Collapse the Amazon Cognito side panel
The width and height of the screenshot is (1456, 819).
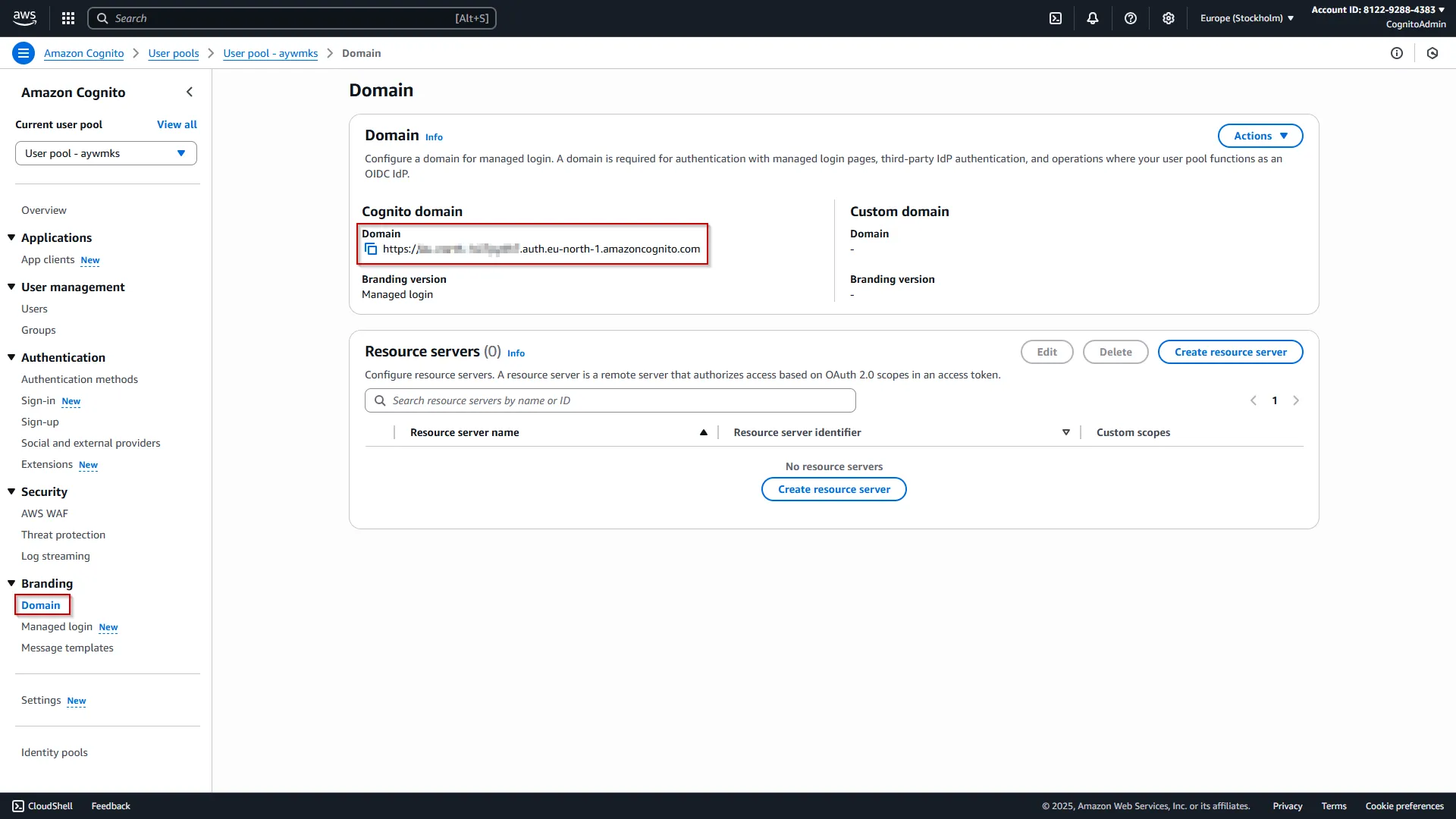point(190,92)
